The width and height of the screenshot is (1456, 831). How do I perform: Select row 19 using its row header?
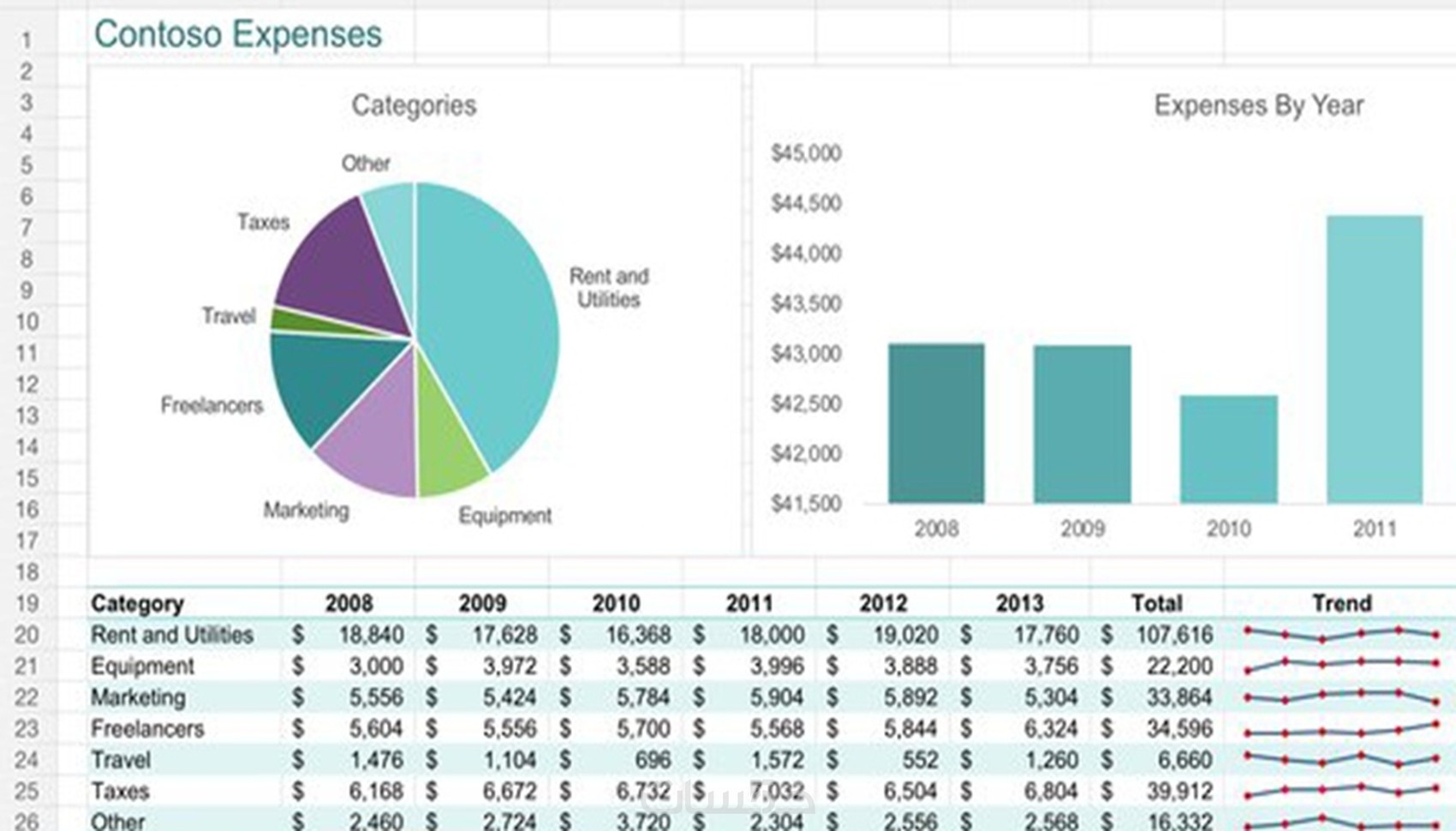27,603
